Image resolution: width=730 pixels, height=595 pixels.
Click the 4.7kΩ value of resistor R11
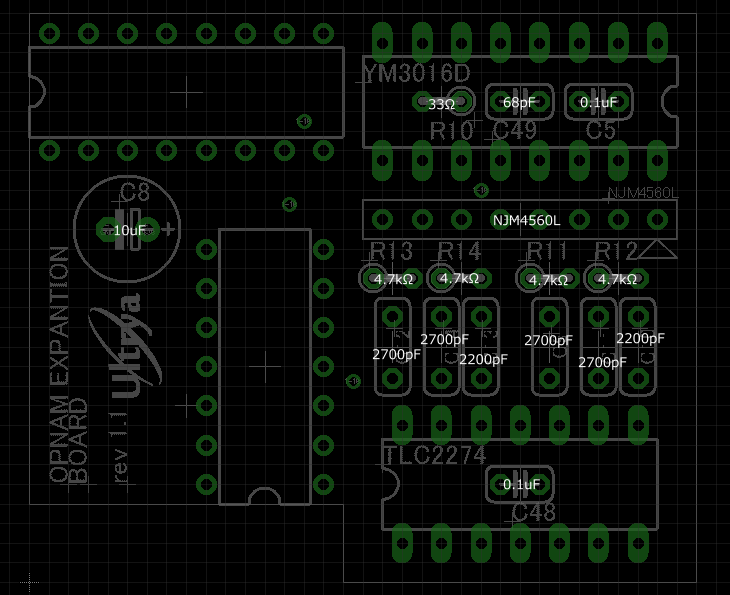pos(548,280)
